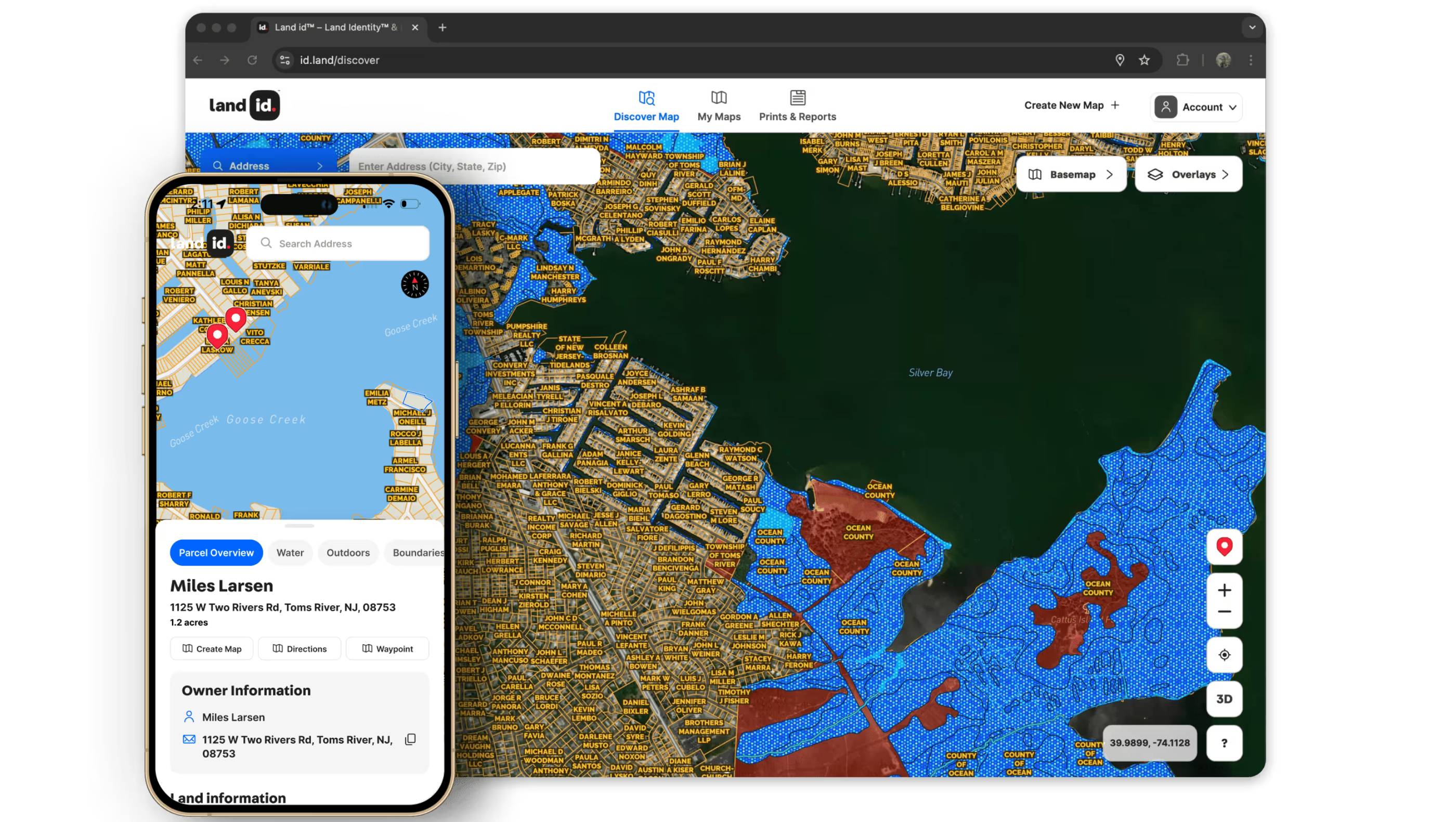This screenshot has height=822, width=1456.
Task: Click Create New Map button
Action: [x=1071, y=105]
